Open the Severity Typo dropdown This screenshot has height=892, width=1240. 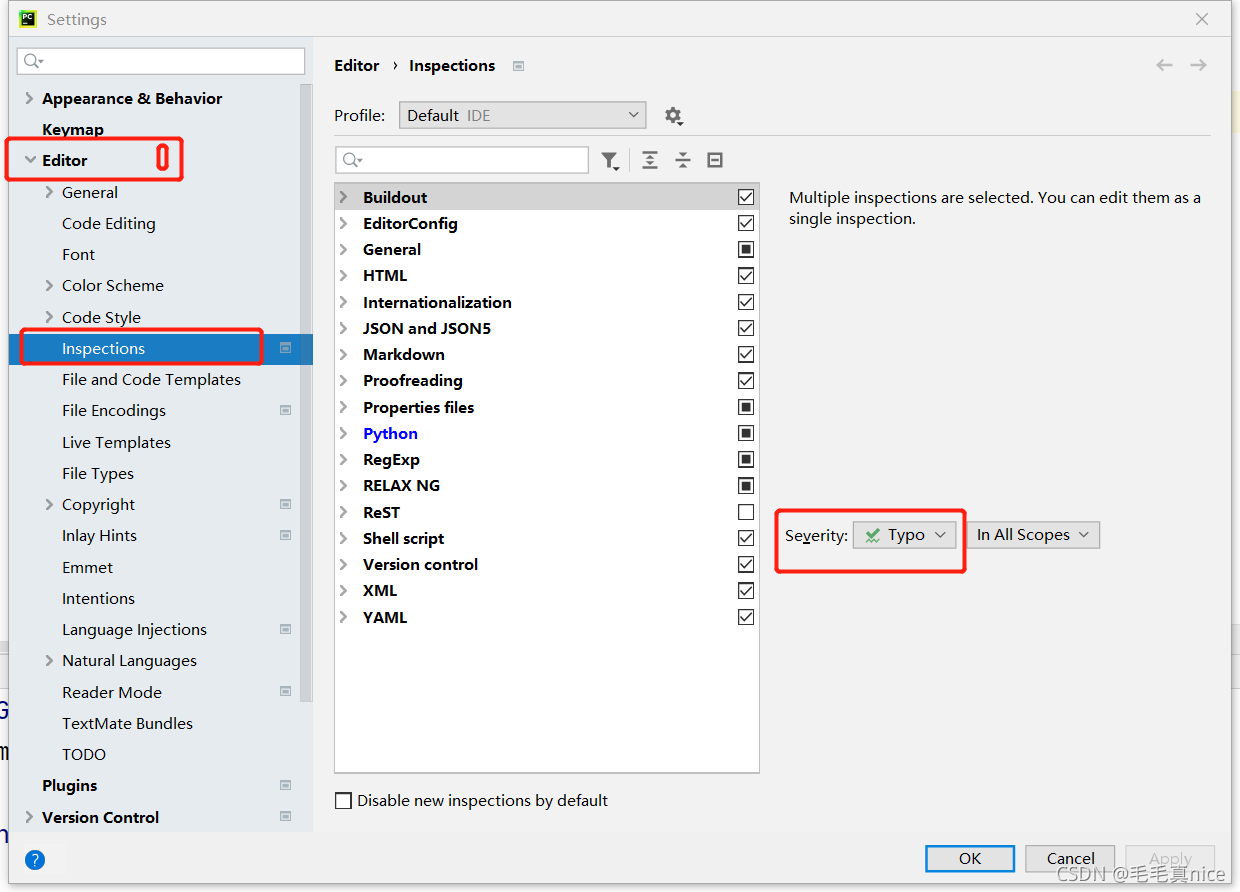pos(905,535)
